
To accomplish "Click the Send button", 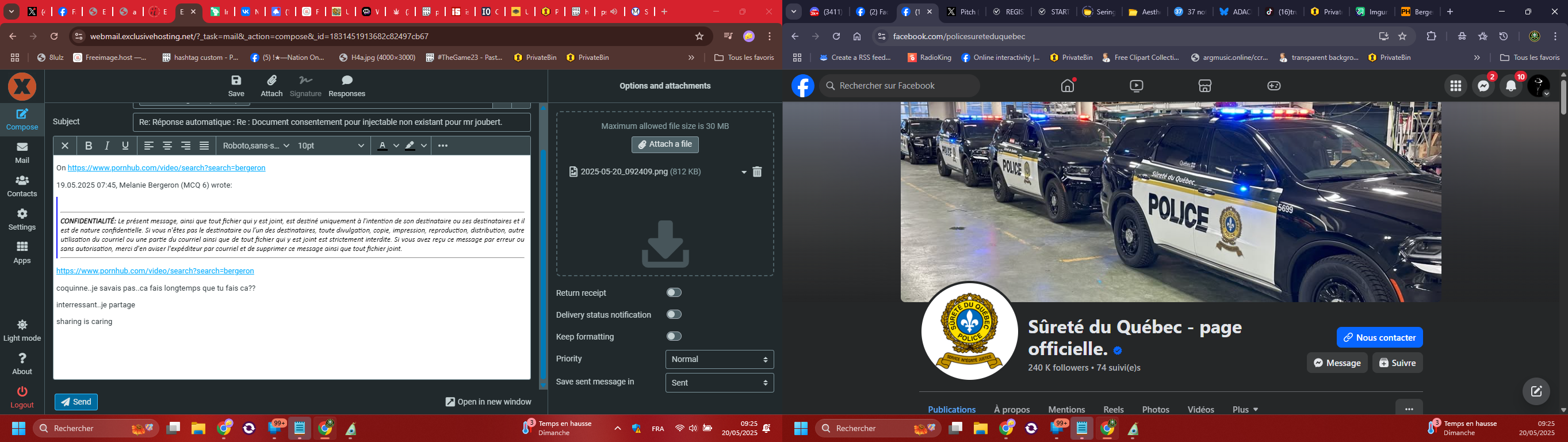I will [76, 402].
